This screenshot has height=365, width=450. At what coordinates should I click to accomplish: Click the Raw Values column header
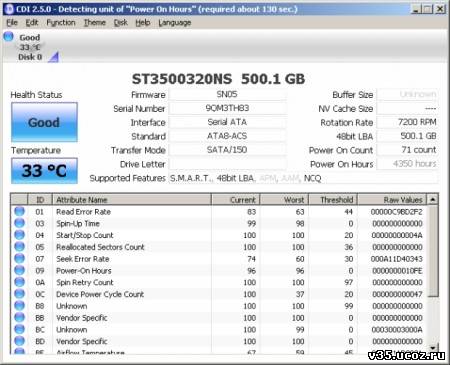pos(392,200)
